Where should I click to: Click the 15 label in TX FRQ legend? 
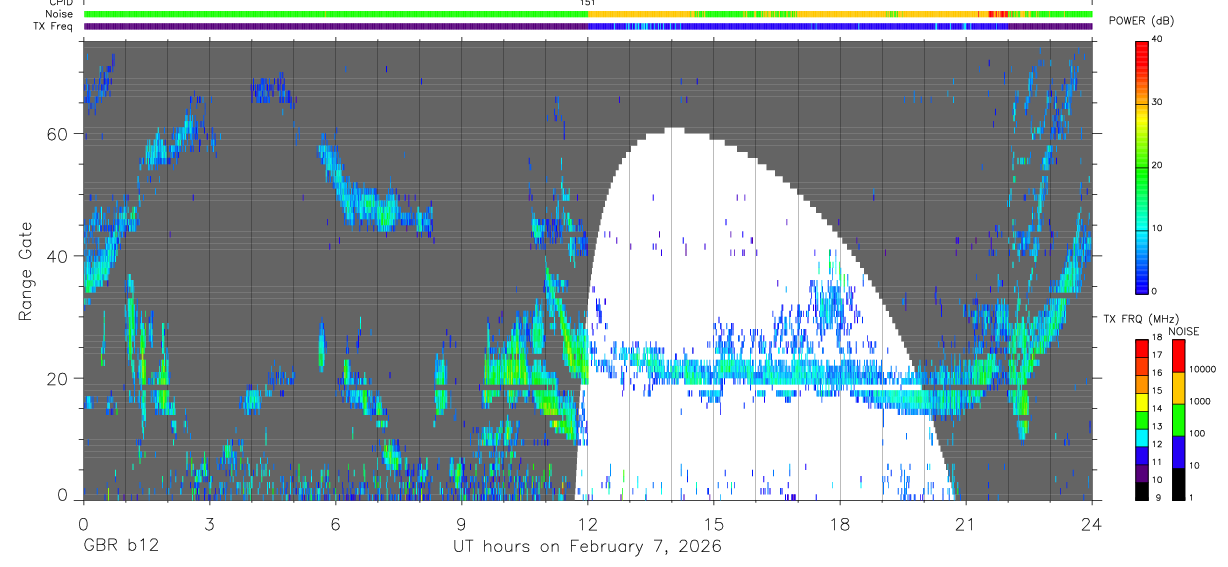[x=1157, y=390]
